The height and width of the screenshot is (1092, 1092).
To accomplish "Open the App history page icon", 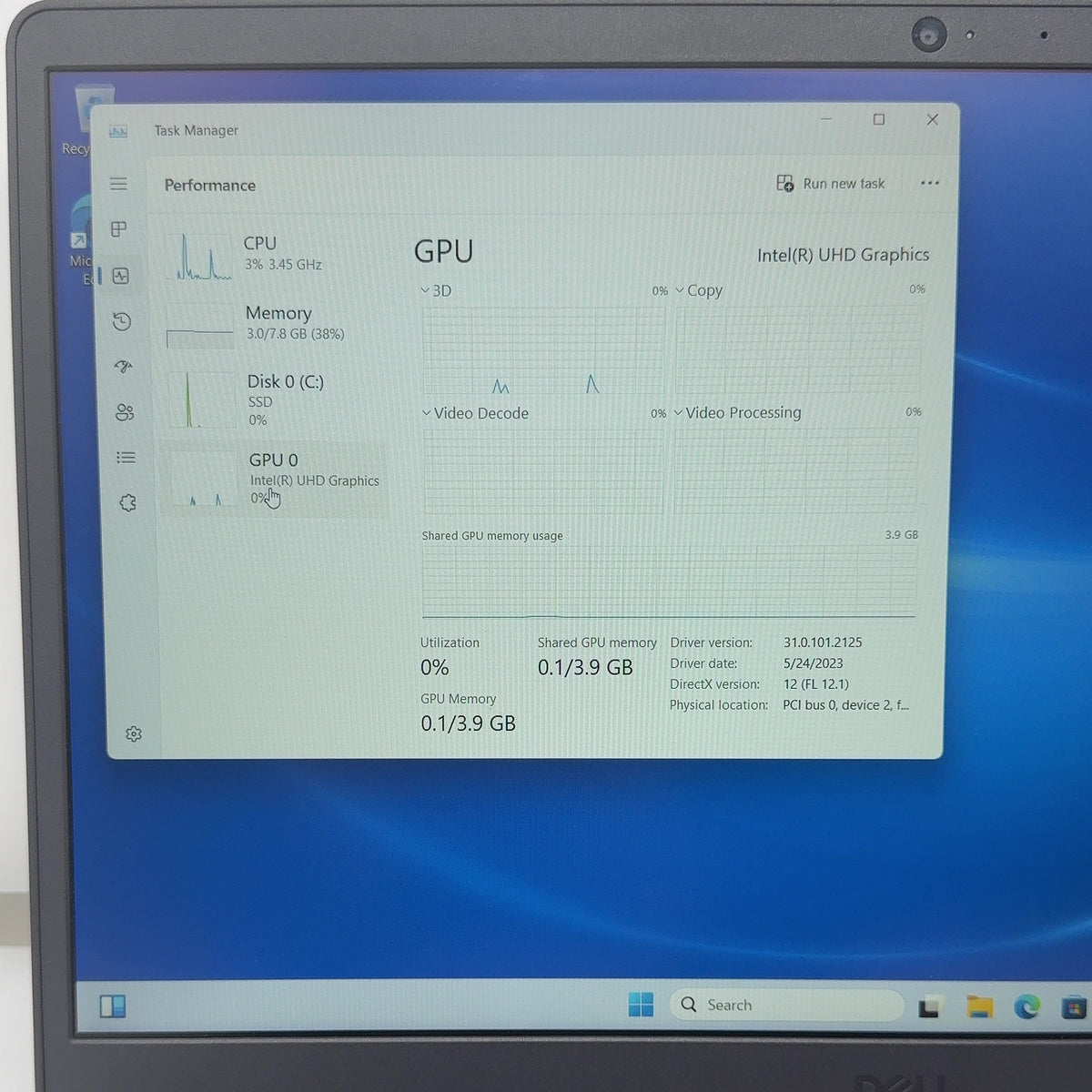I will (x=122, y=321).
